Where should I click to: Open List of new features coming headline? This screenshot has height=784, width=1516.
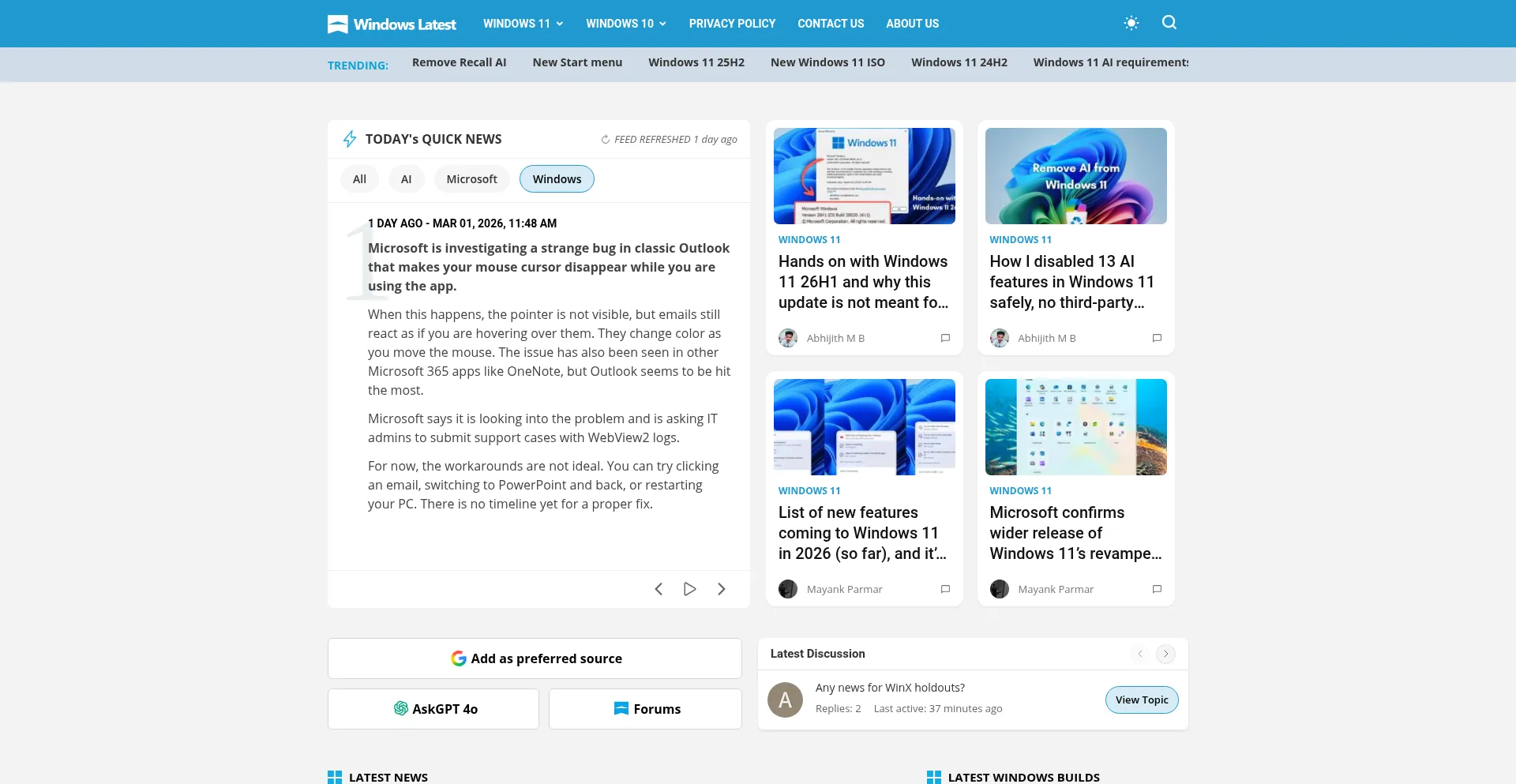coord(862,533)
